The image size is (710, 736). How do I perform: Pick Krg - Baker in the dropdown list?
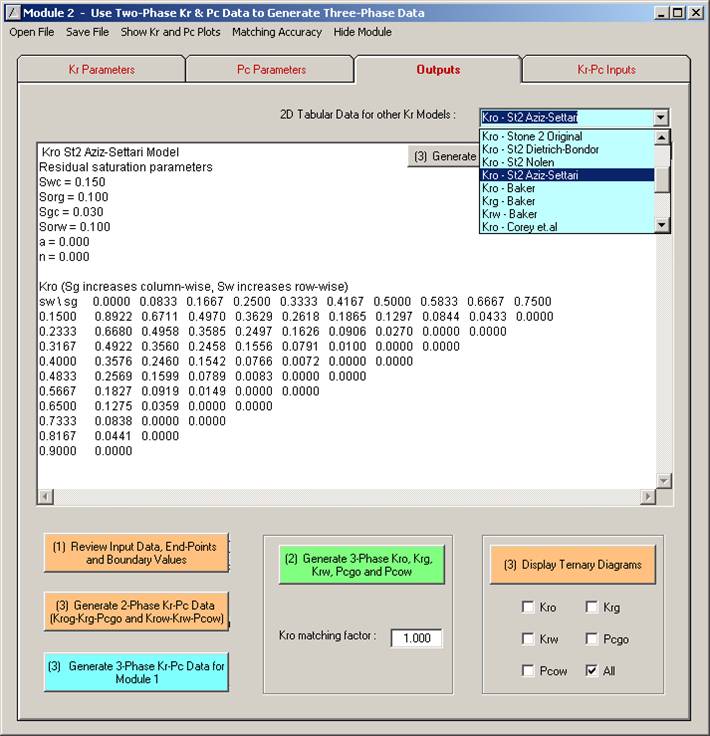(x=509, y=201)
